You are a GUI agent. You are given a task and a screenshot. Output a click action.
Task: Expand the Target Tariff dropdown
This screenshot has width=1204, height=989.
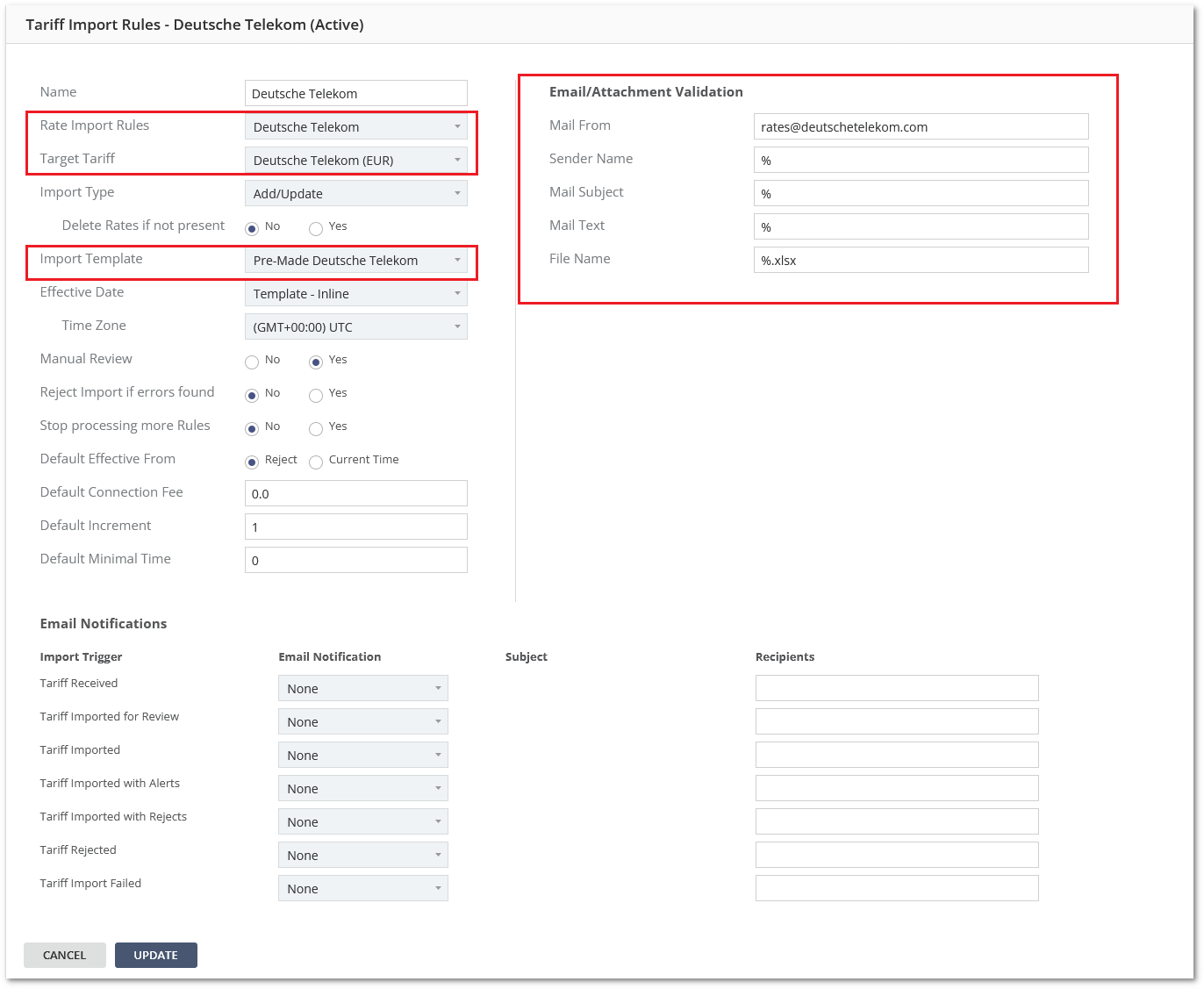[355, 161]
